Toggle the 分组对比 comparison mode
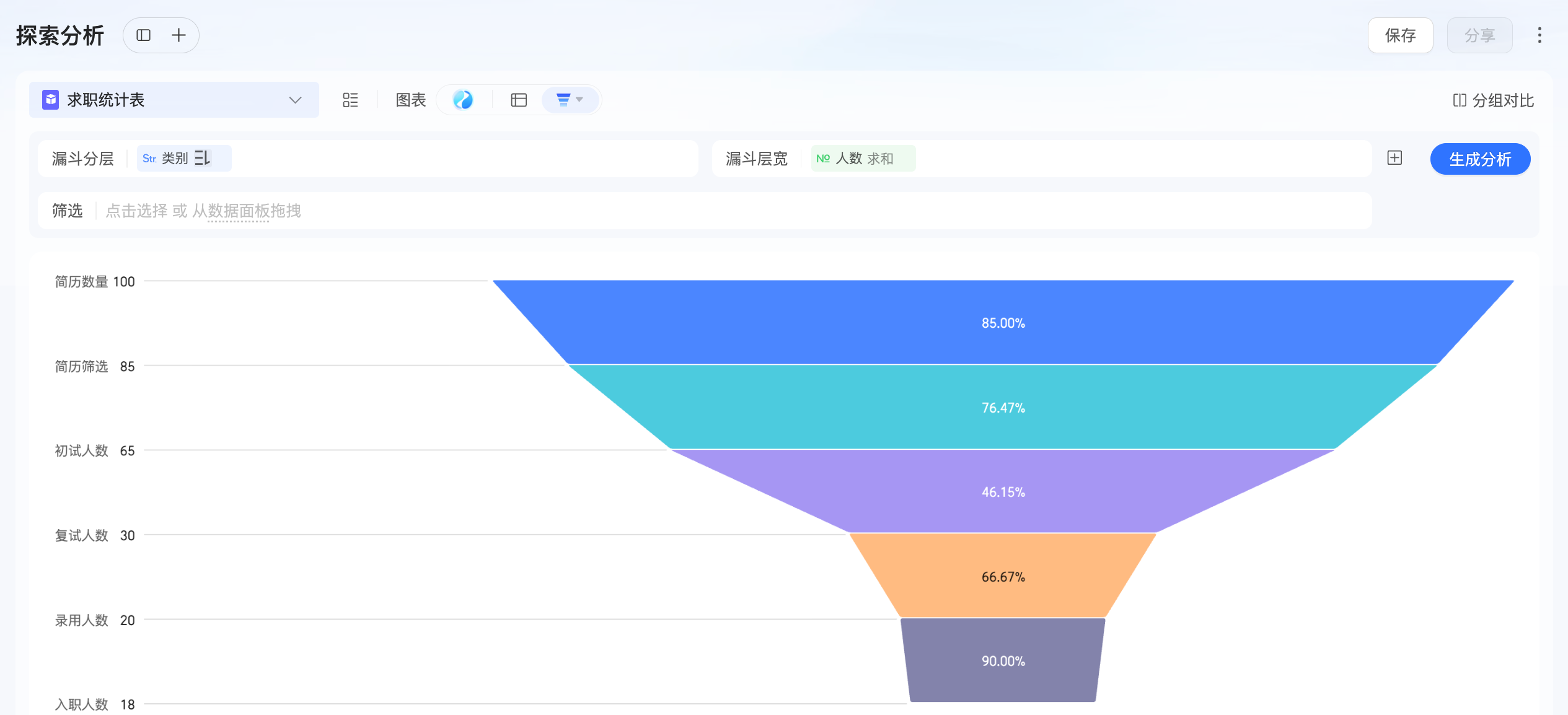 point(1493,100)
